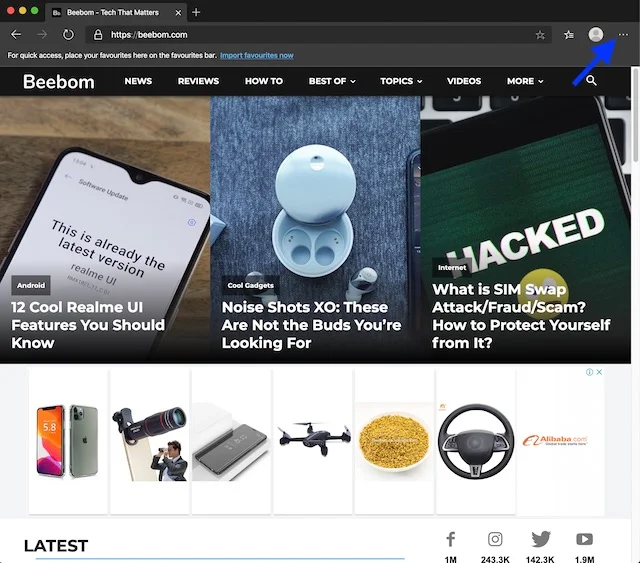Viewport: 640px width, 563px height.
Task: Click Import favourites now link
Action: (x=257, y=55)
